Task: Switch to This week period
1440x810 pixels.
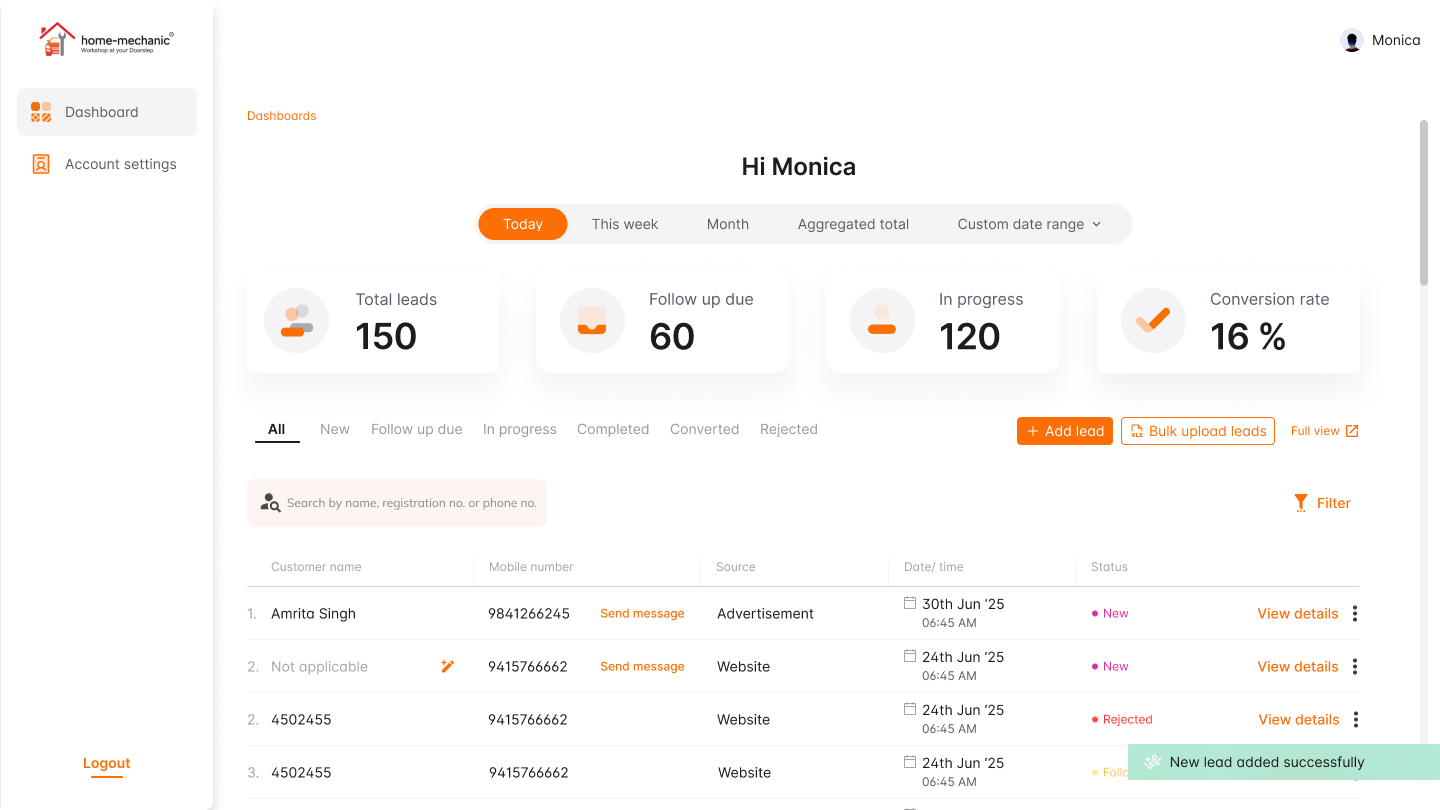Action: pyautogui.click(x=625, y=224)
